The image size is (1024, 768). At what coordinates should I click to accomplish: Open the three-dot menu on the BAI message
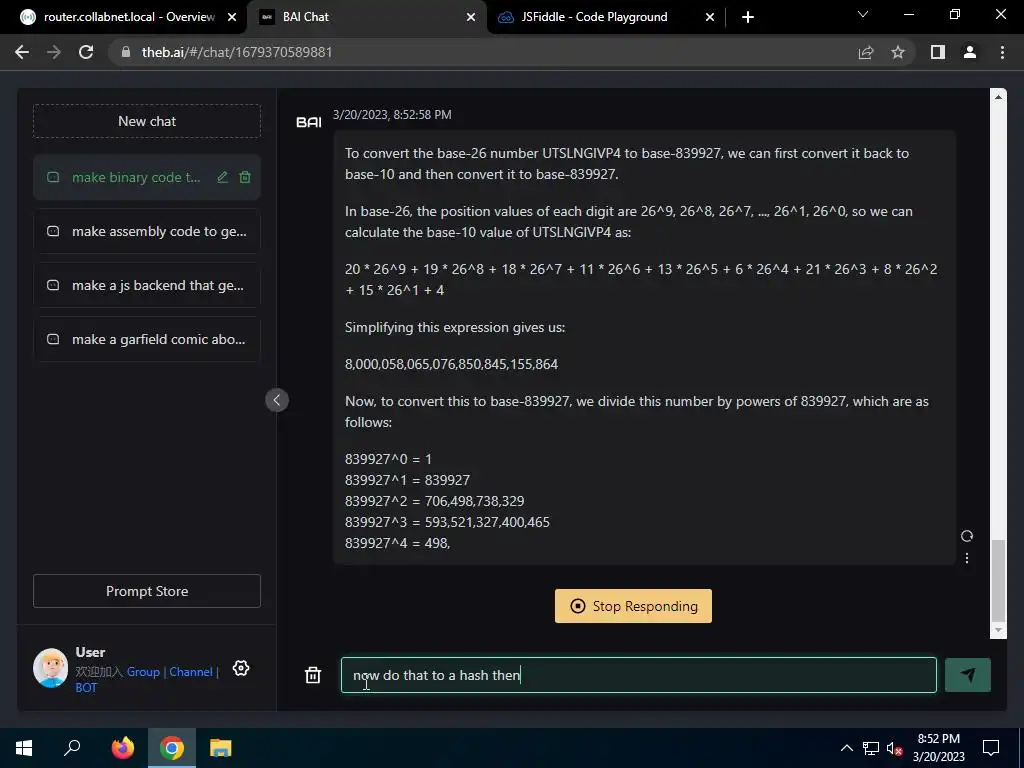click(x=967, y=558)
